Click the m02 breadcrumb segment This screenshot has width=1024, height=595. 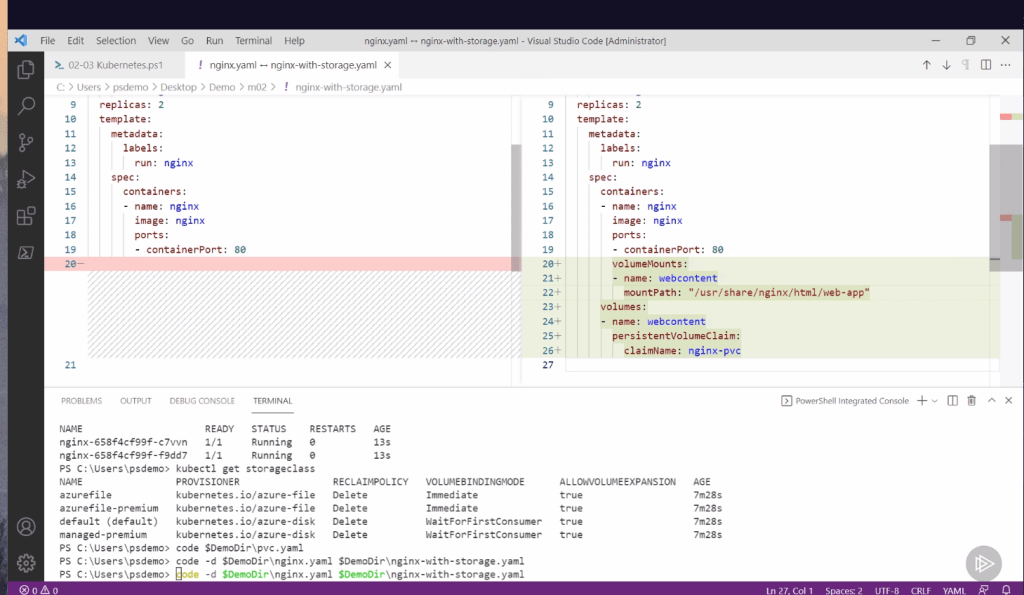(x=257, y=87)
